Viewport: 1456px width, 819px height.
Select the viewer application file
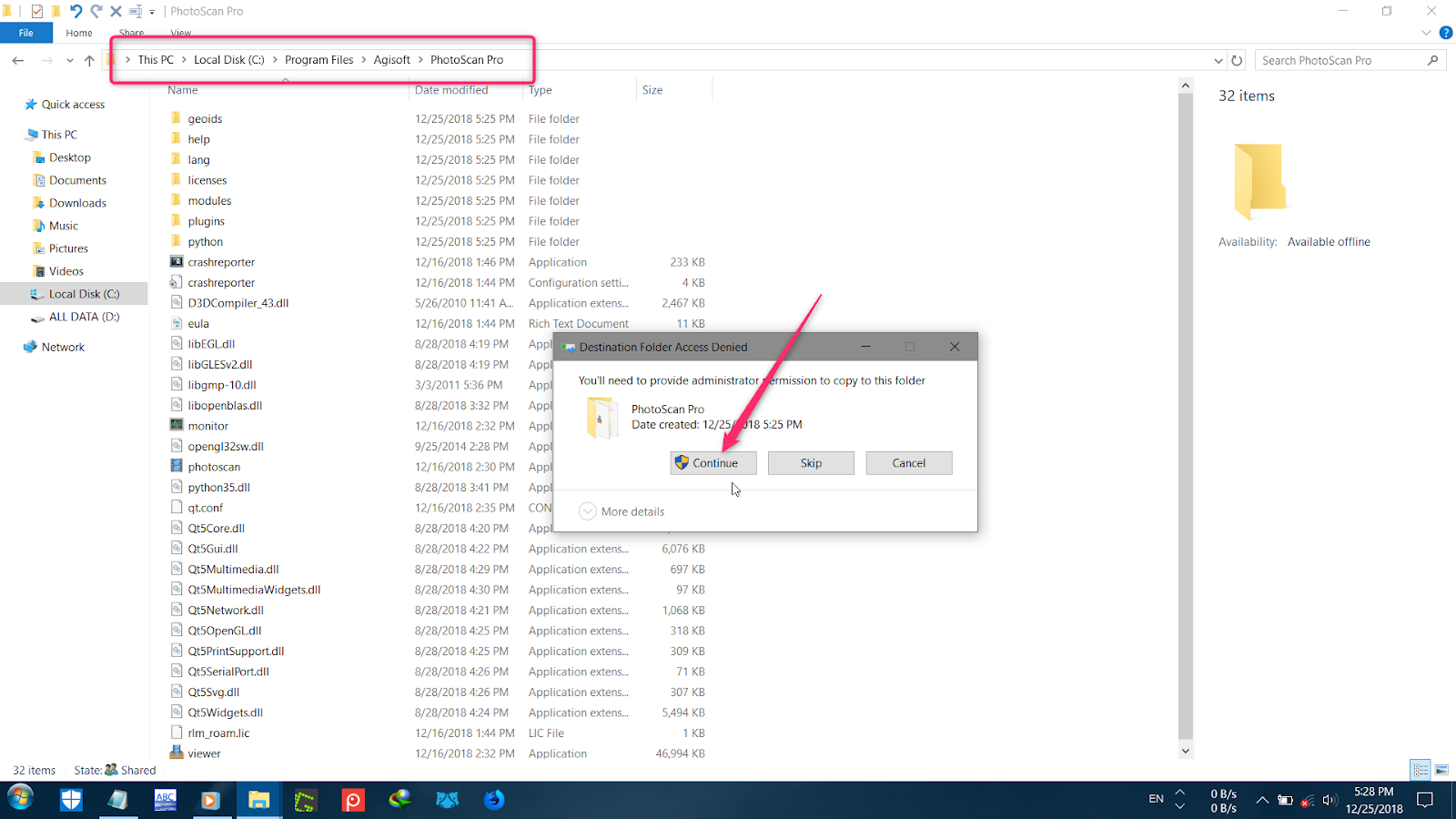204,753
